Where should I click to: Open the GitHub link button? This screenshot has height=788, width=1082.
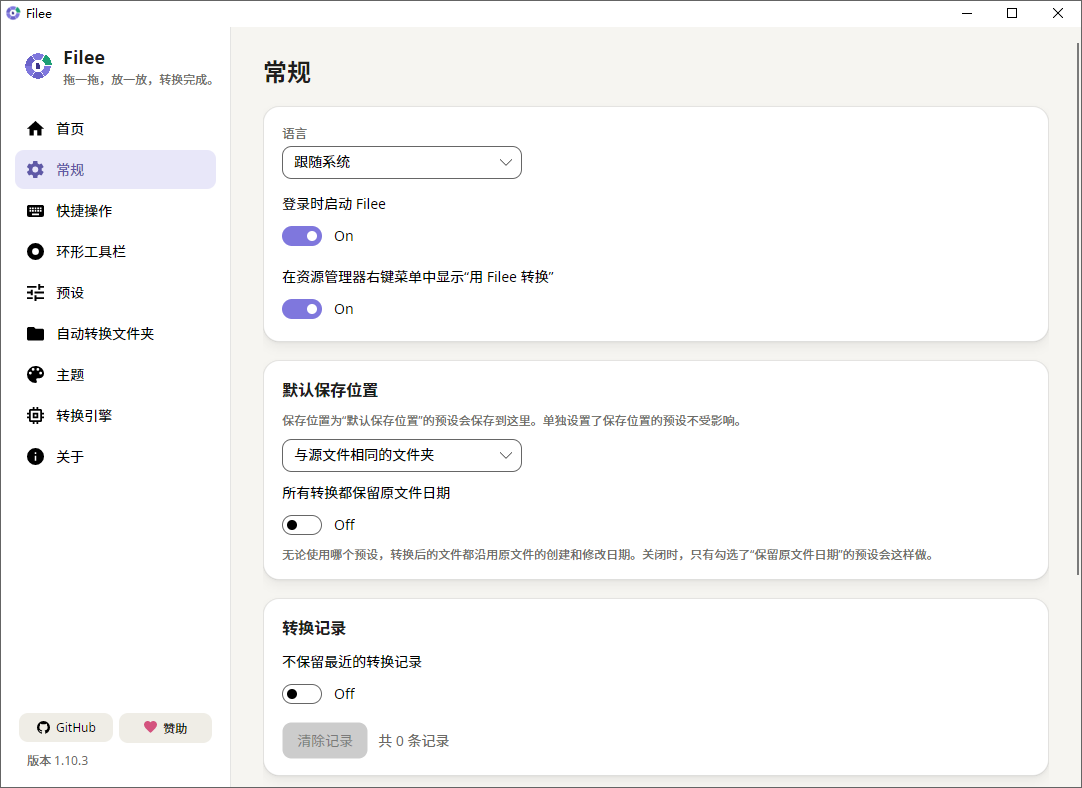point(66,728)
